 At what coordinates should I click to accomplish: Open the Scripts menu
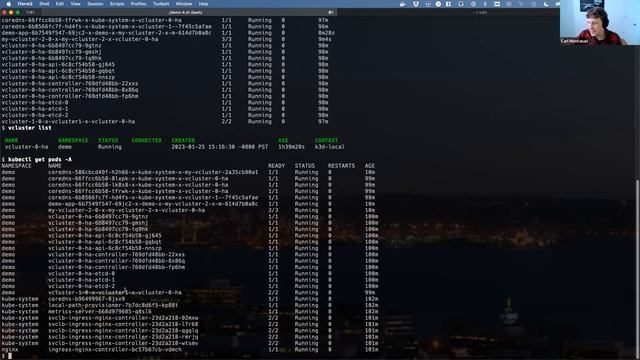pos(117,4)
